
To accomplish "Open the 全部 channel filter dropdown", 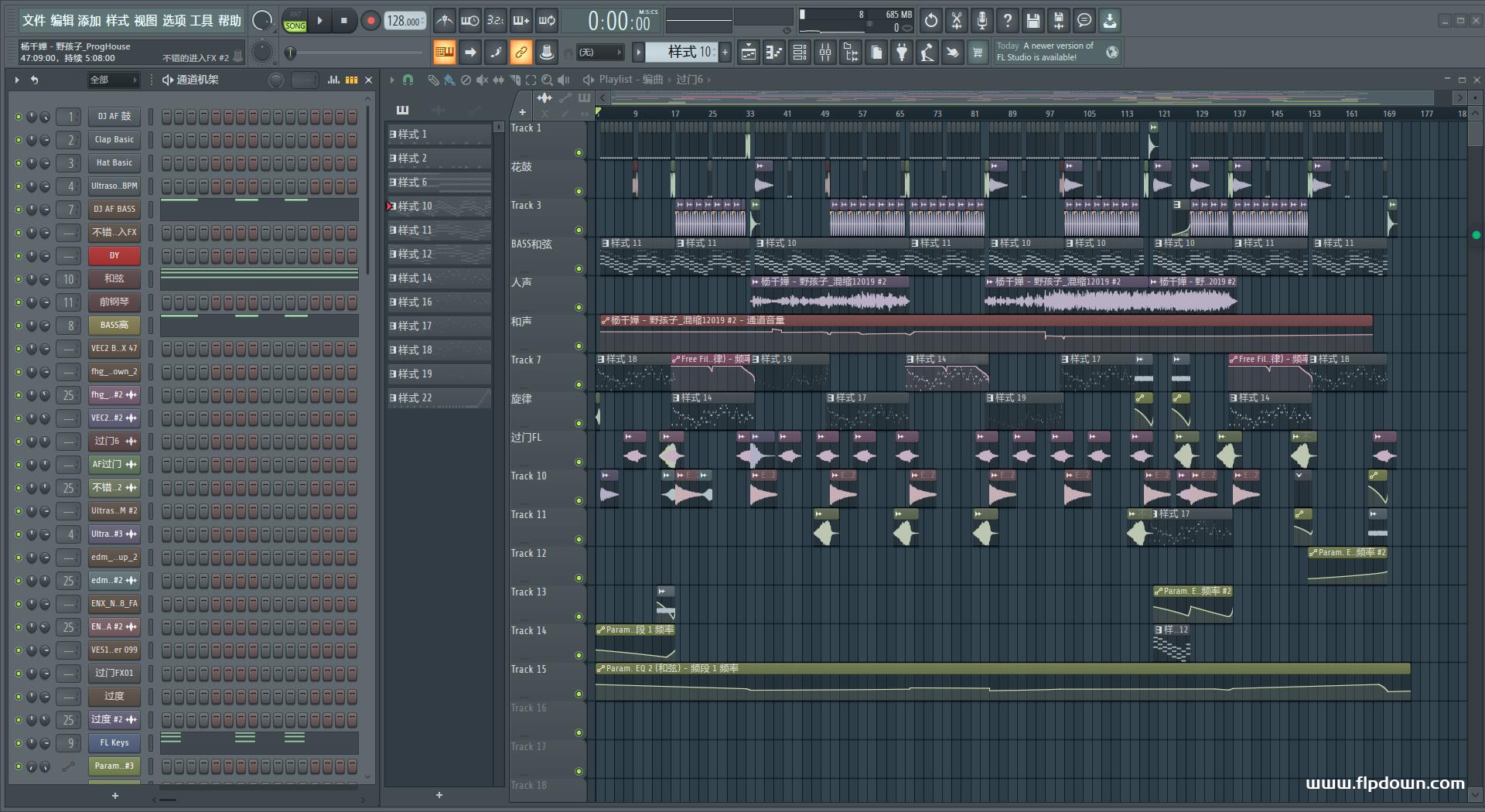I will click(x=114, y=80).
